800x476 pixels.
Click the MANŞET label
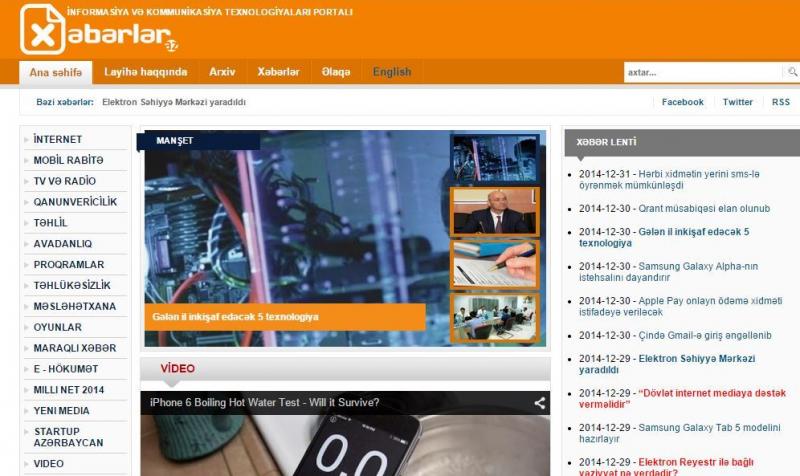pyautogui.click(x=174, y=141)
